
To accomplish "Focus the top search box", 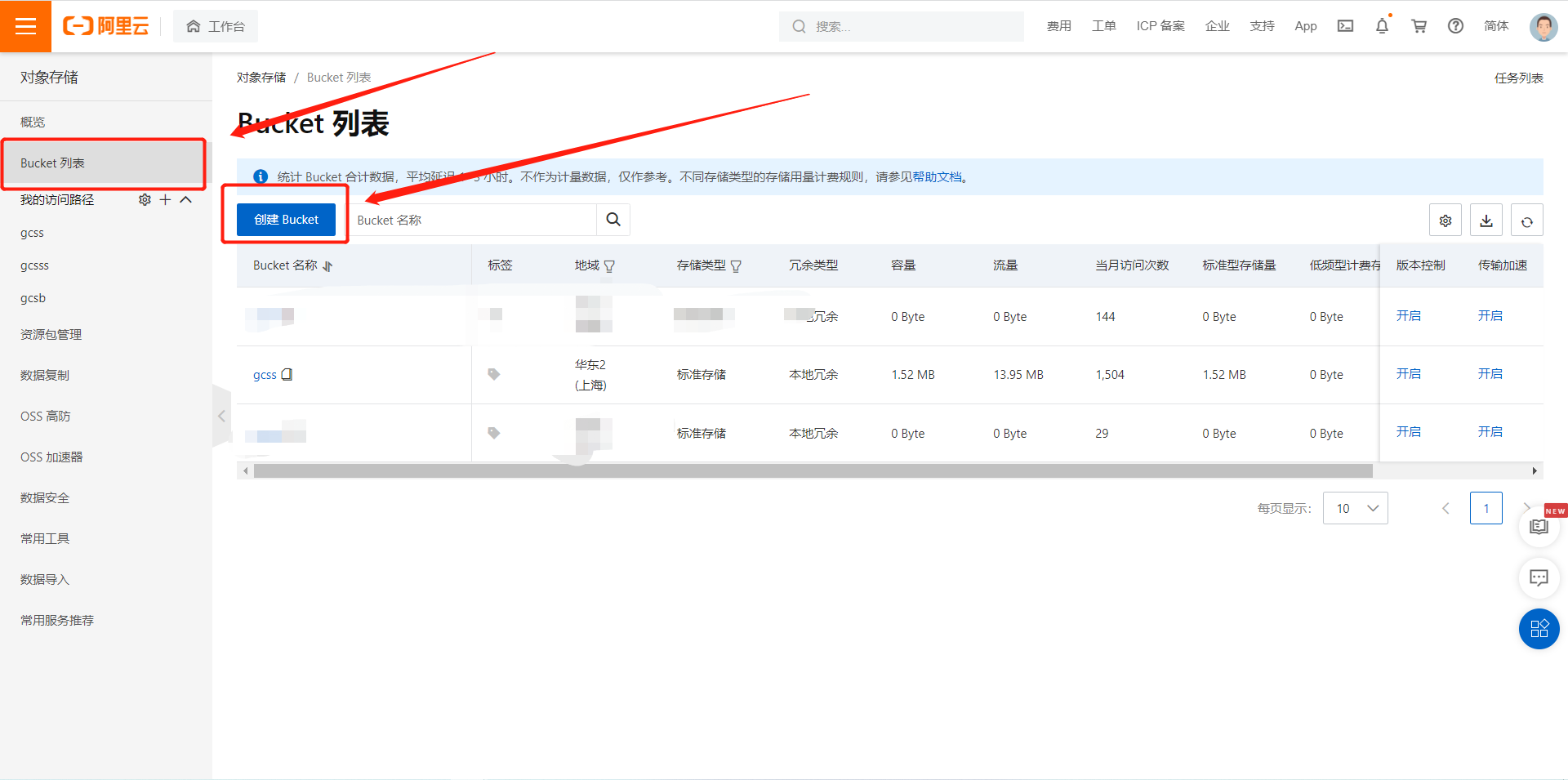I will point(902,26).
